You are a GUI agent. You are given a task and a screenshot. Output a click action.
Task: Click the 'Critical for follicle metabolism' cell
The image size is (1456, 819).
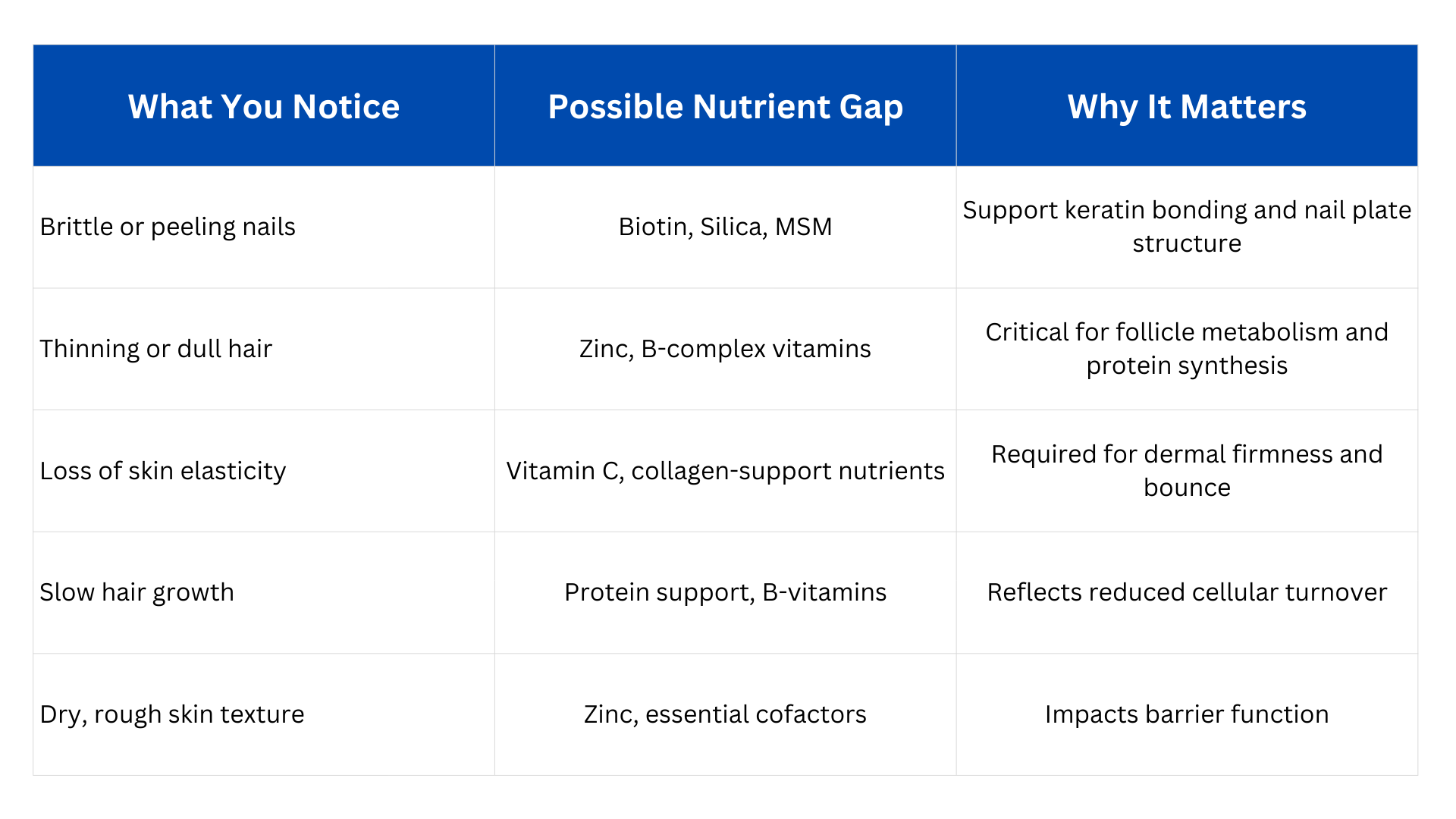click(1187, 349)
